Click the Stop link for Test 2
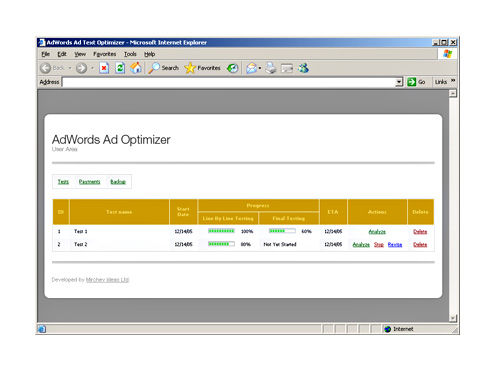The width and height of the screenshot is (500, 375). [x=379, y=244]
